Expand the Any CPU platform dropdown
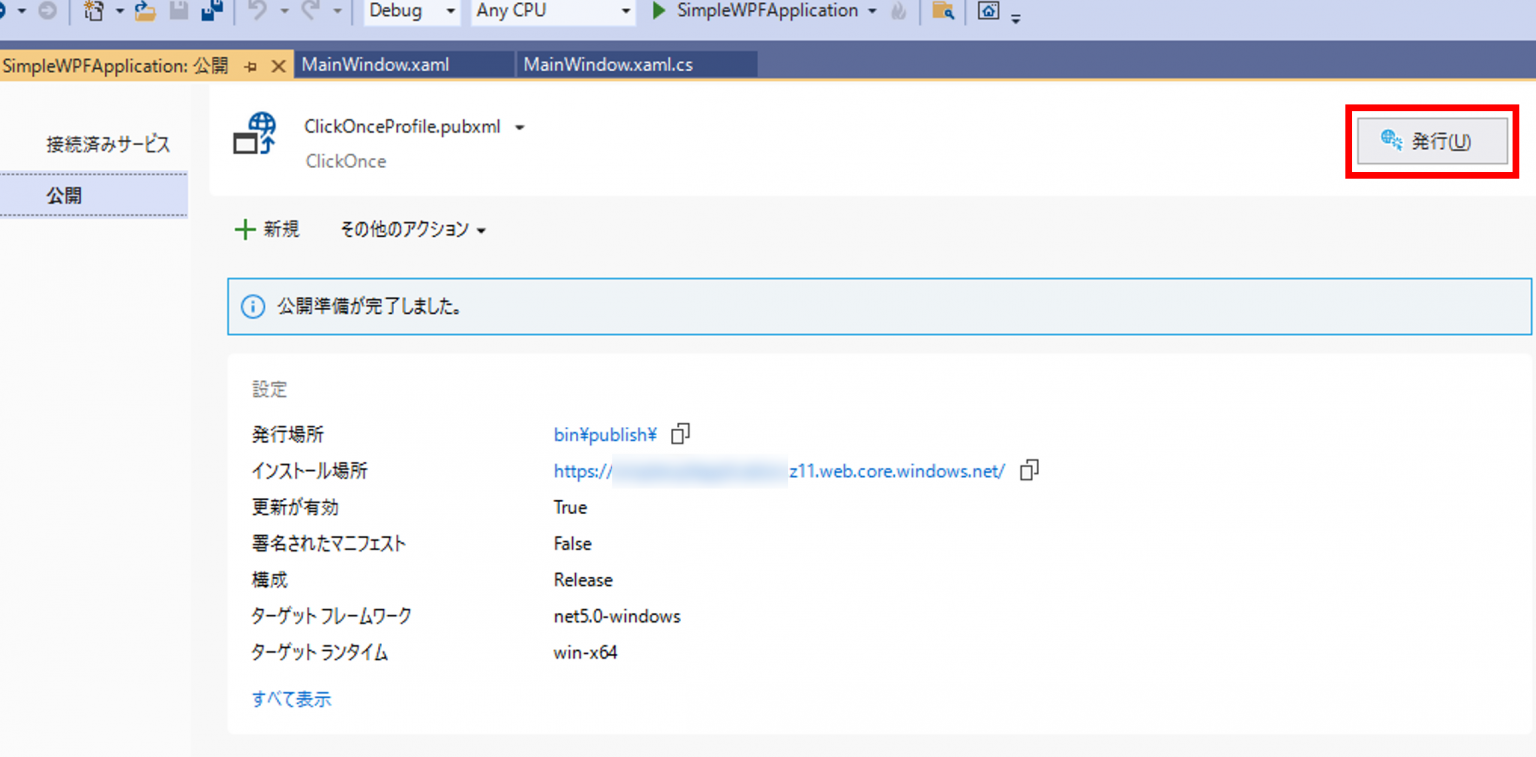The image size is (1536, 757). pos(627,12)
